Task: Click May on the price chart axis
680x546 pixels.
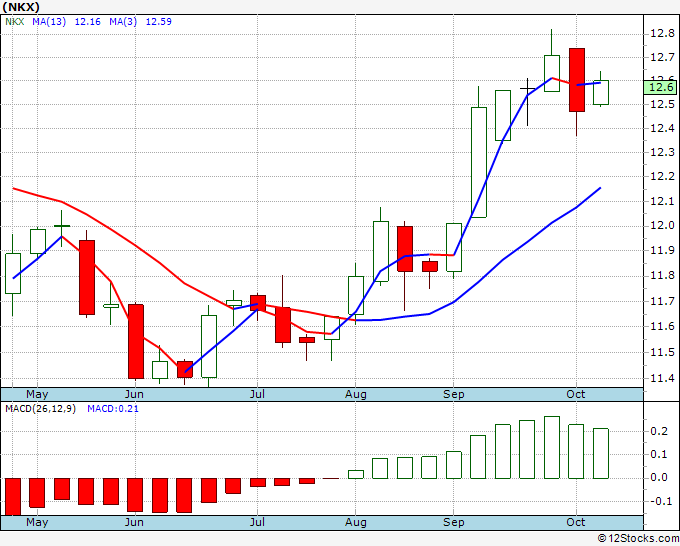Action: coord(37,395)
